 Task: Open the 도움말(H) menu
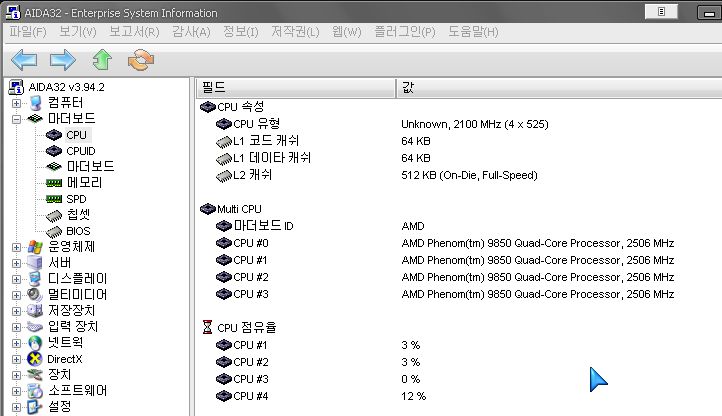coord(473,32)
